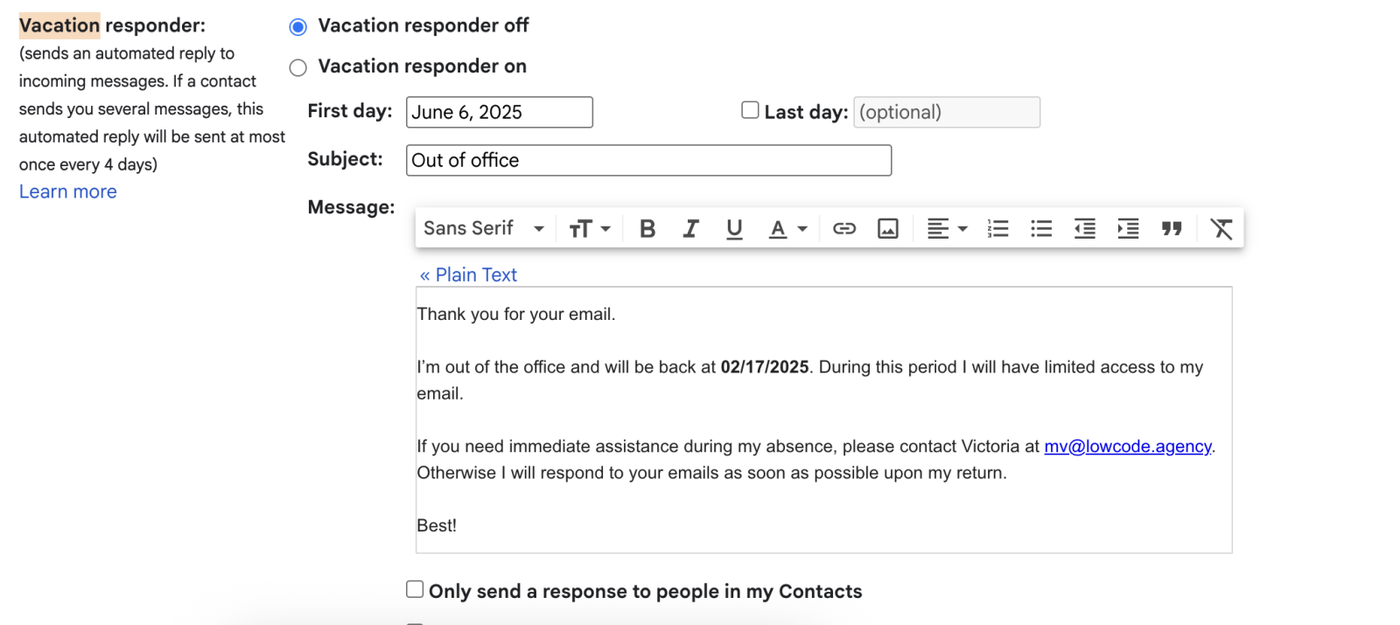Turn Vacation responder on

tap(298, 68)
